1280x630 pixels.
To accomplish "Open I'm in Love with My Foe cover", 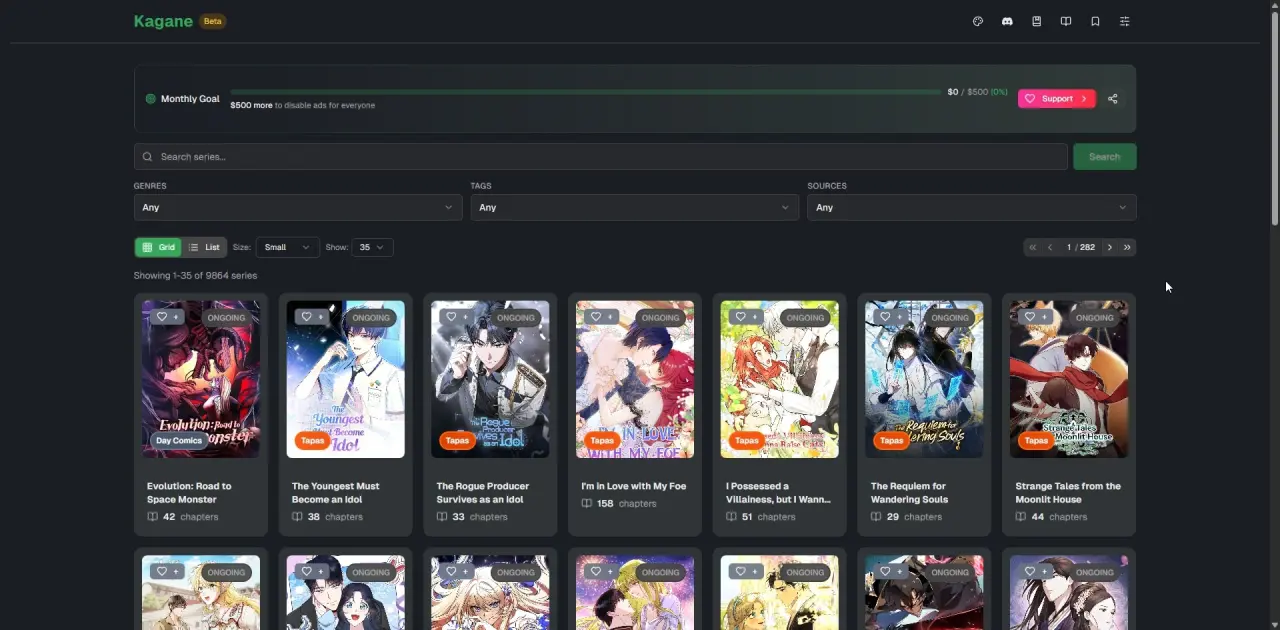I will click(x=635, y=379).
